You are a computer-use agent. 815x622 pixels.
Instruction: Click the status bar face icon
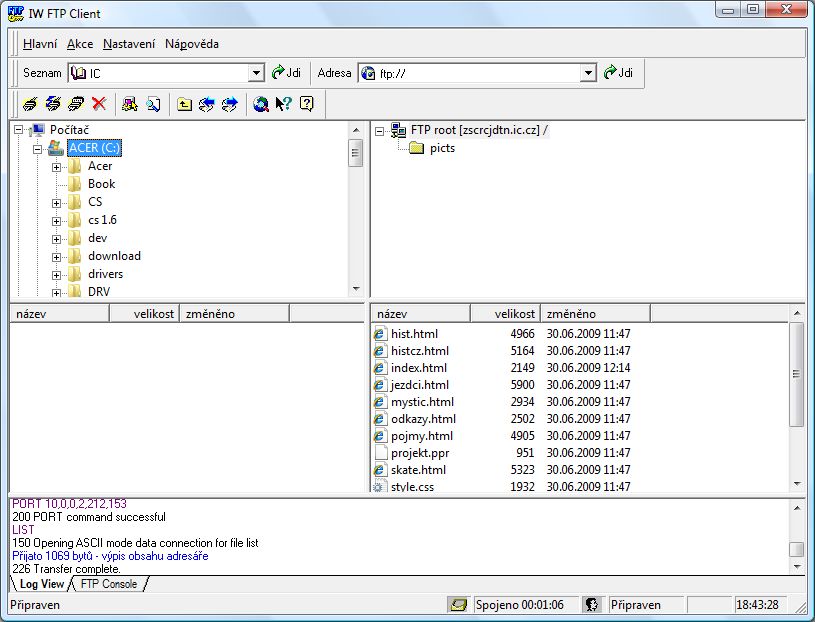[x=592, y=604]
